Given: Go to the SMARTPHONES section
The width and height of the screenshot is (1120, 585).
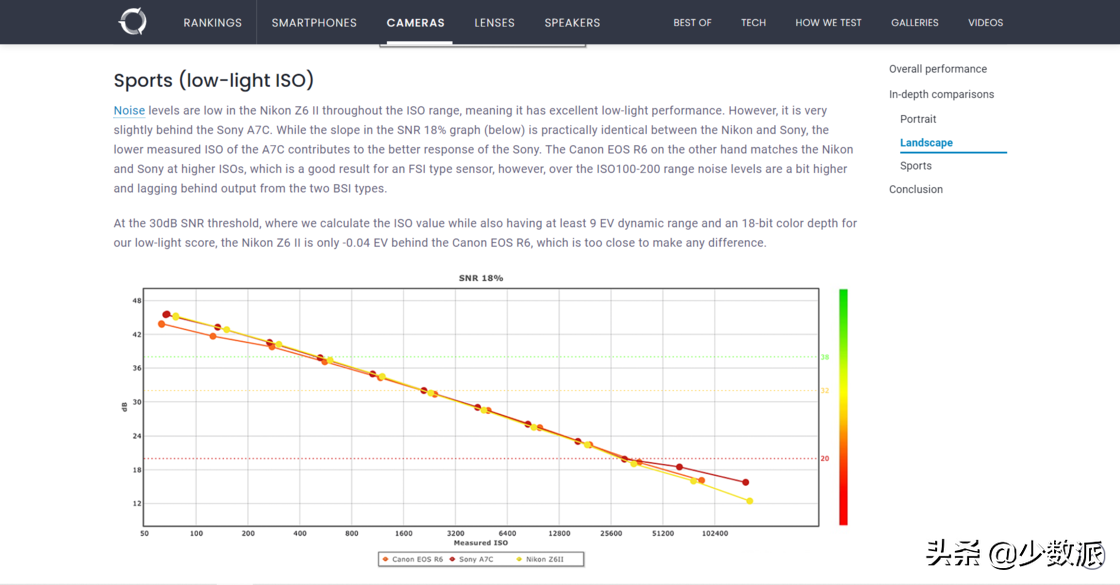Looking at the screenshot, I should click(x=314, y=23).
